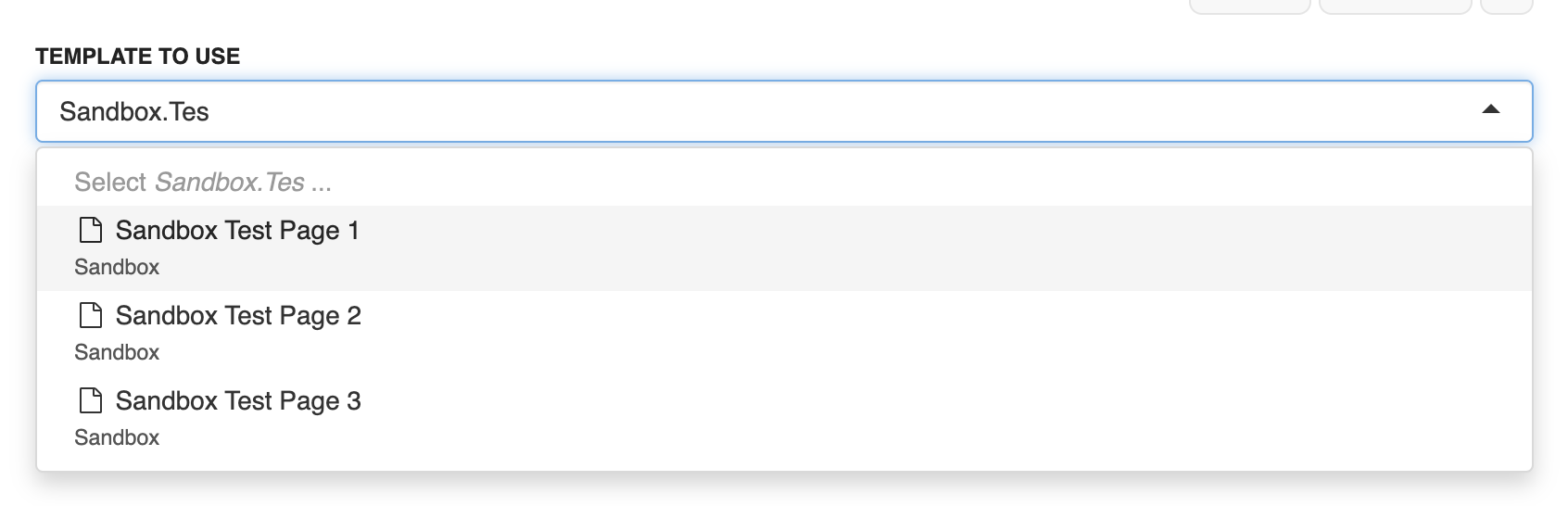Focus the Template To Use search field
Screen dimensions: 1568x506
[x=784, y=111]
